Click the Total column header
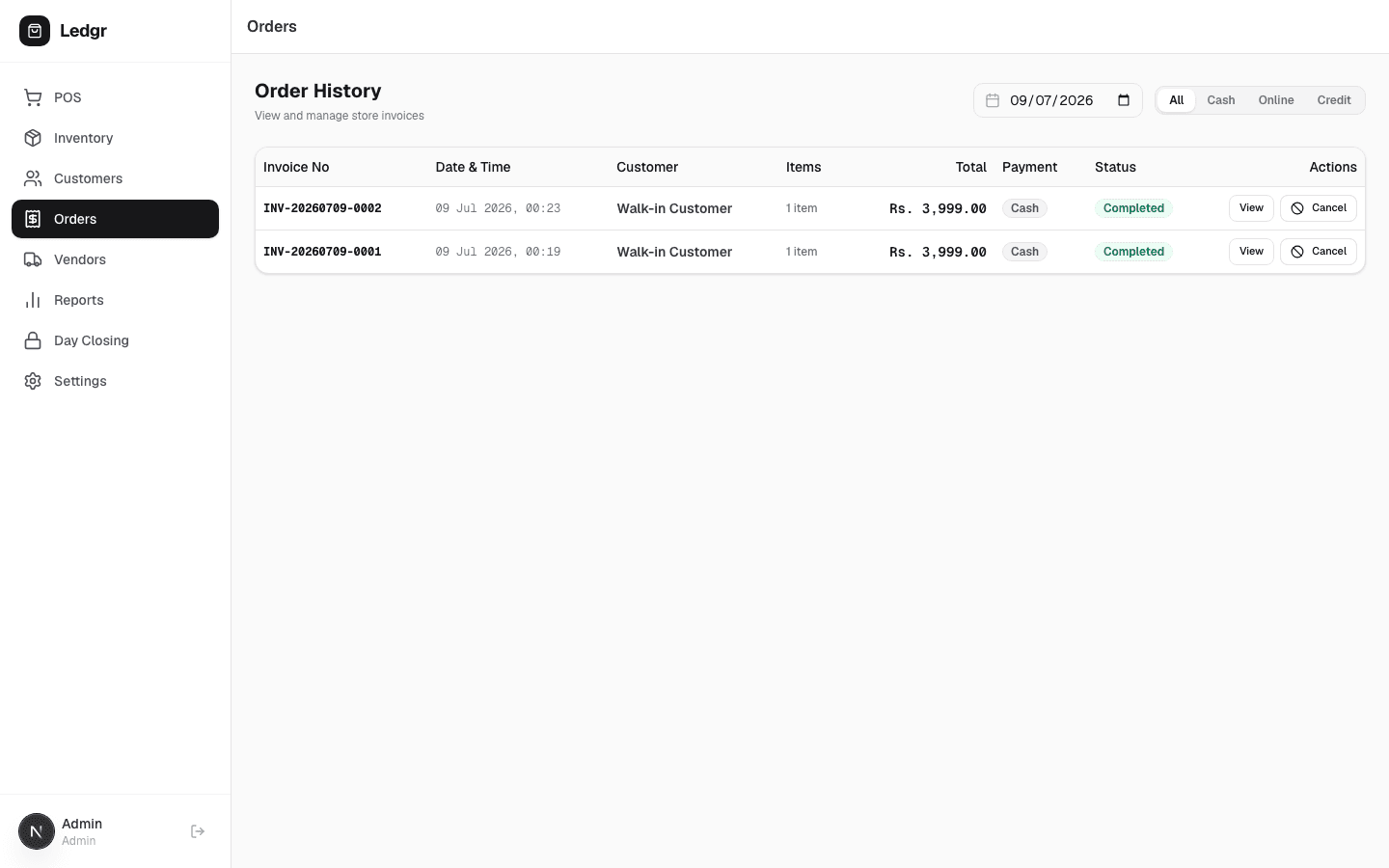This screenshot has height=868, width=1389. coord(971,167)
